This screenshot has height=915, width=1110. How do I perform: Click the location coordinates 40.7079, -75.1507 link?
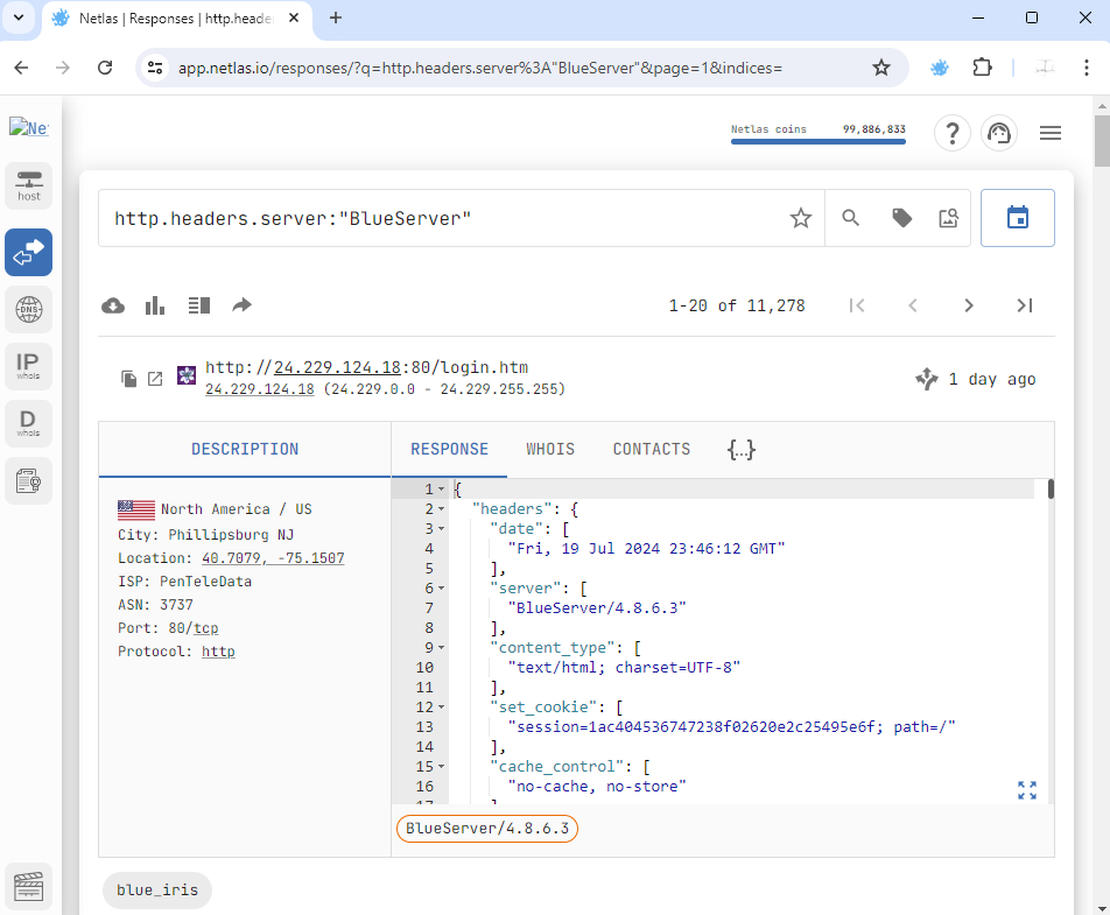[273, 558]
